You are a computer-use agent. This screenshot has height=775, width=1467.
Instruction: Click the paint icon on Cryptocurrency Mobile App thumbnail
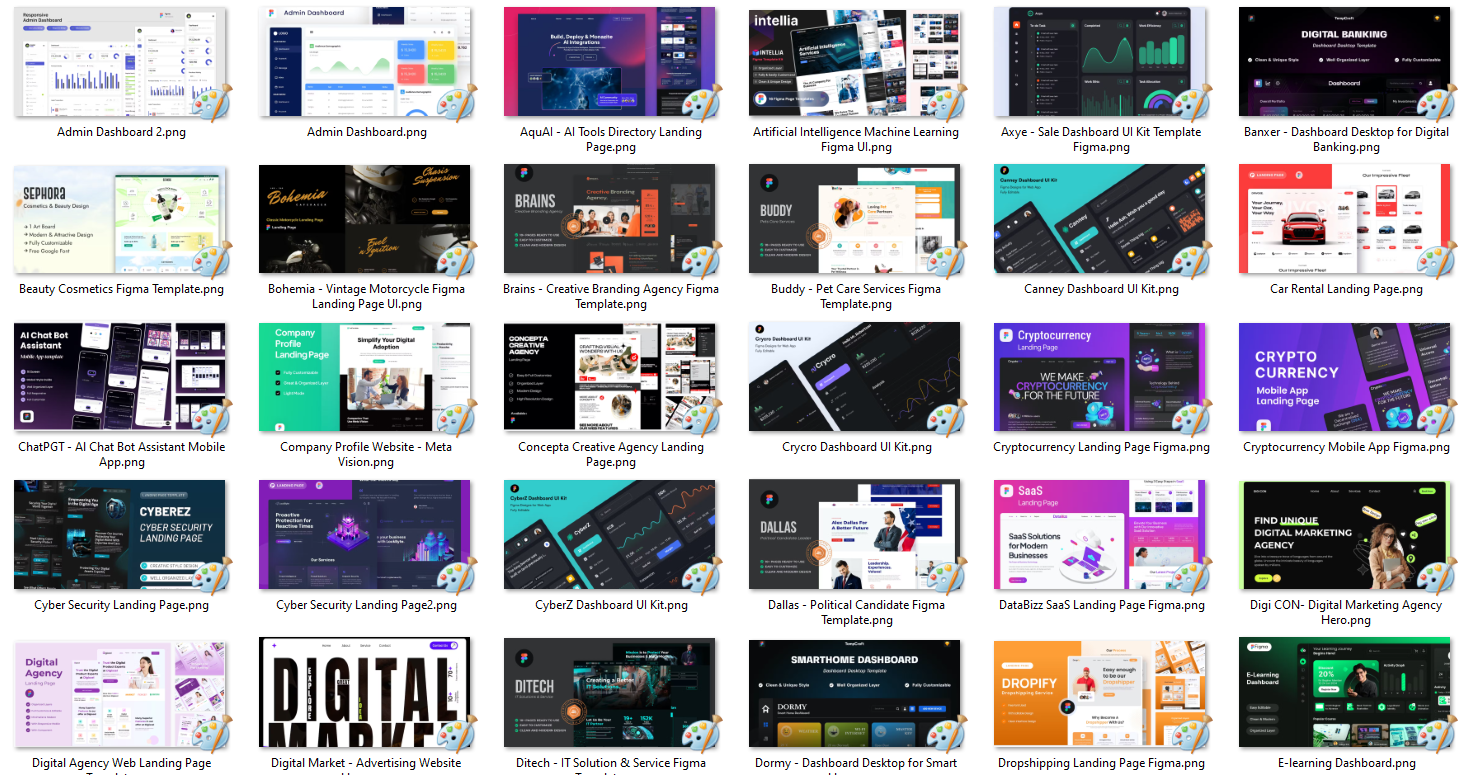coord(1436,417)
